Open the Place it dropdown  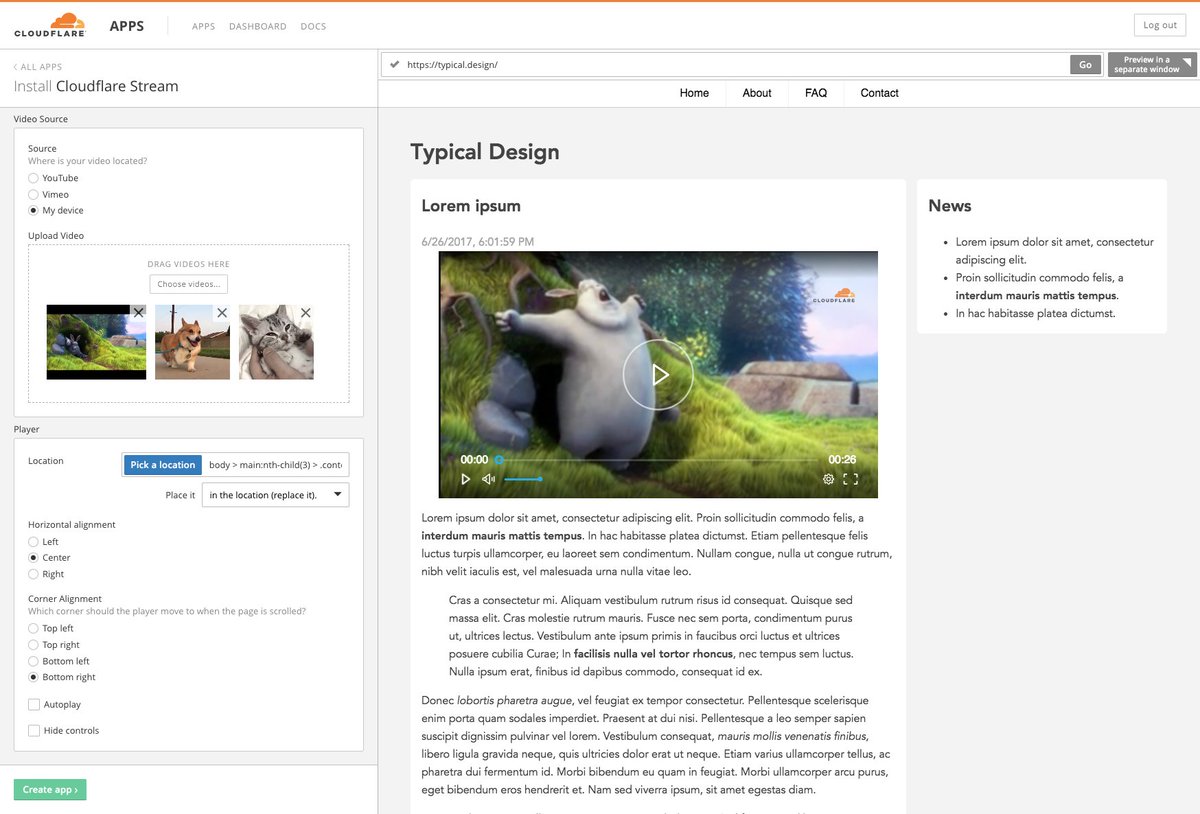[276, 495]
